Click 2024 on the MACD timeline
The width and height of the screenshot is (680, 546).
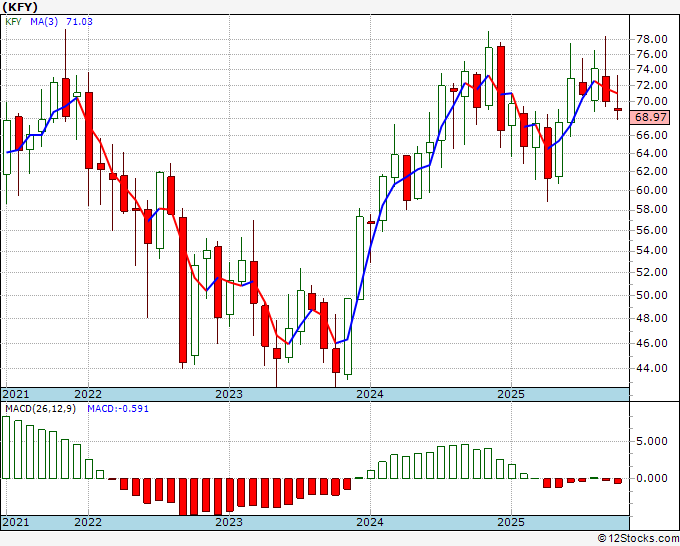click(x=370, y=522)
